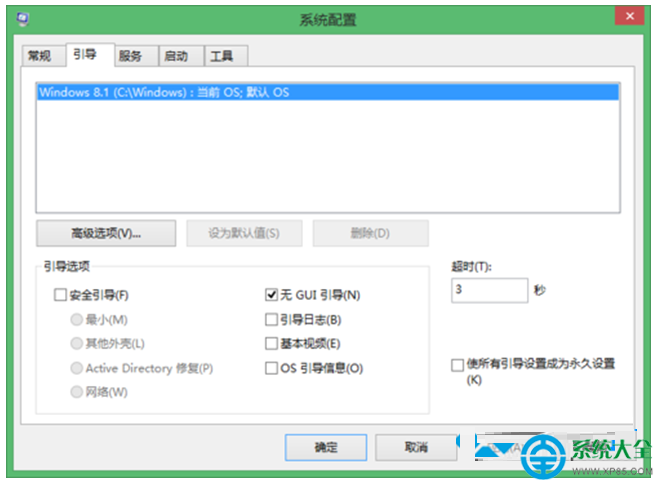Go to the 启动 tab
This screenshot has width=655, height=482.
[181, 56]
